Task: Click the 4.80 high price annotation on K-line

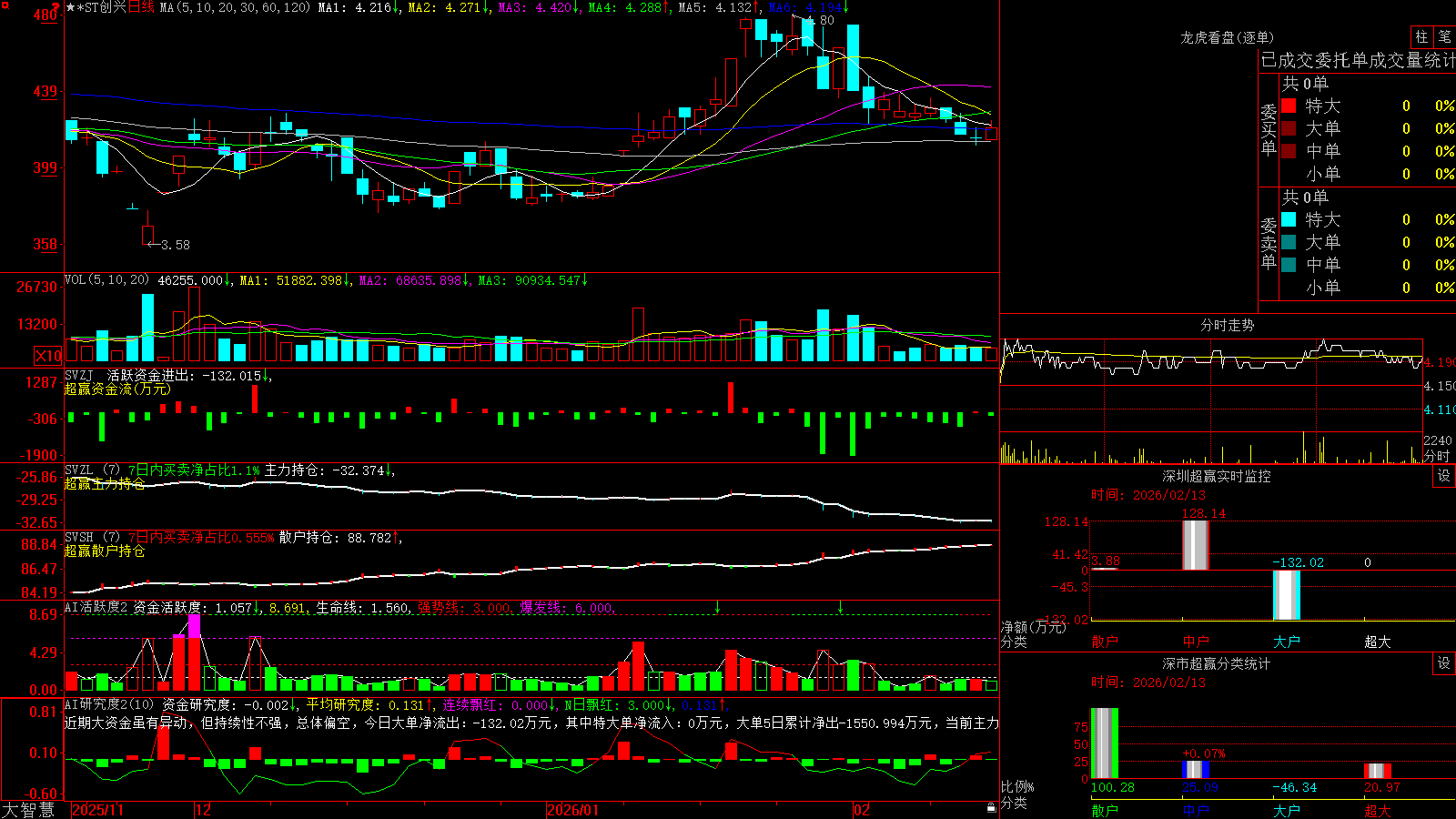Action: (820, 20)
